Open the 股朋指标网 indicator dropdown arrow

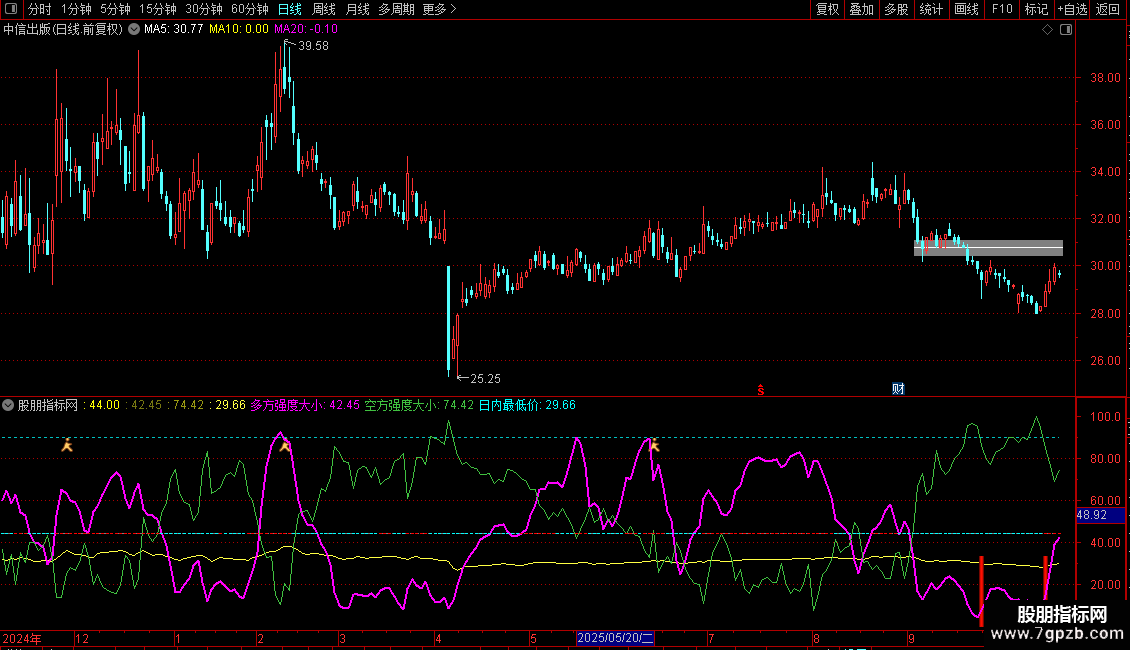coord(9,406)
